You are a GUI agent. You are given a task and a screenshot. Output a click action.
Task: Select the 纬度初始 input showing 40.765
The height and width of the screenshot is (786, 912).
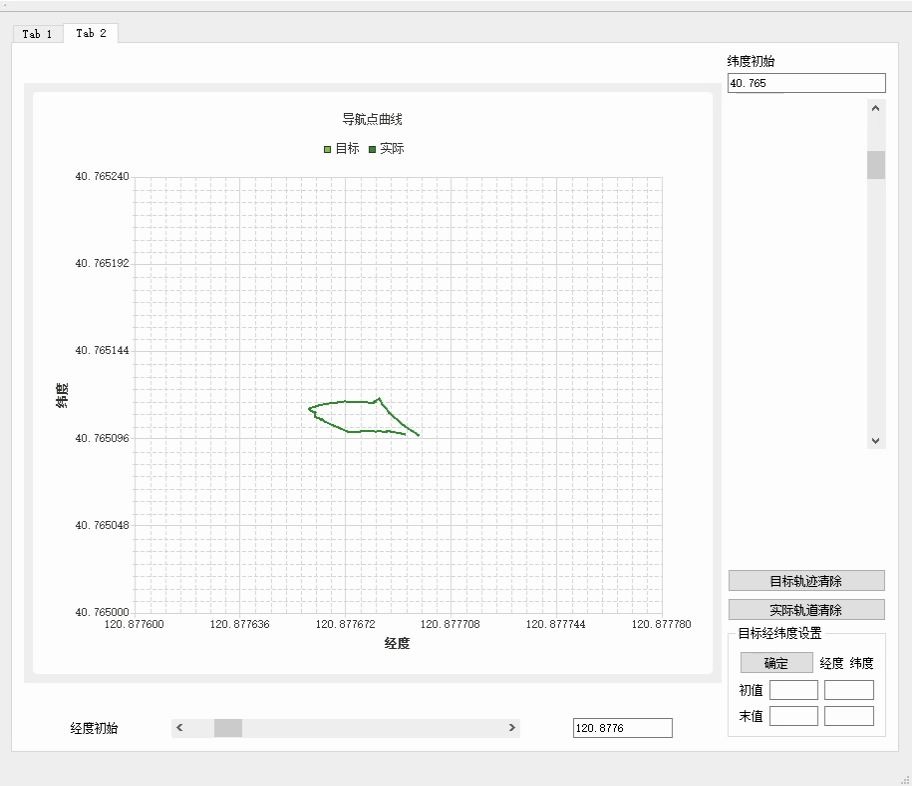(806, 83)
